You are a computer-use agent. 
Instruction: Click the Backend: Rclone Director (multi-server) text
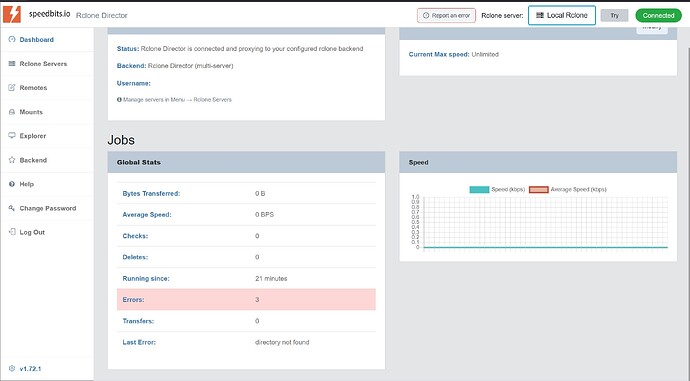175,66
